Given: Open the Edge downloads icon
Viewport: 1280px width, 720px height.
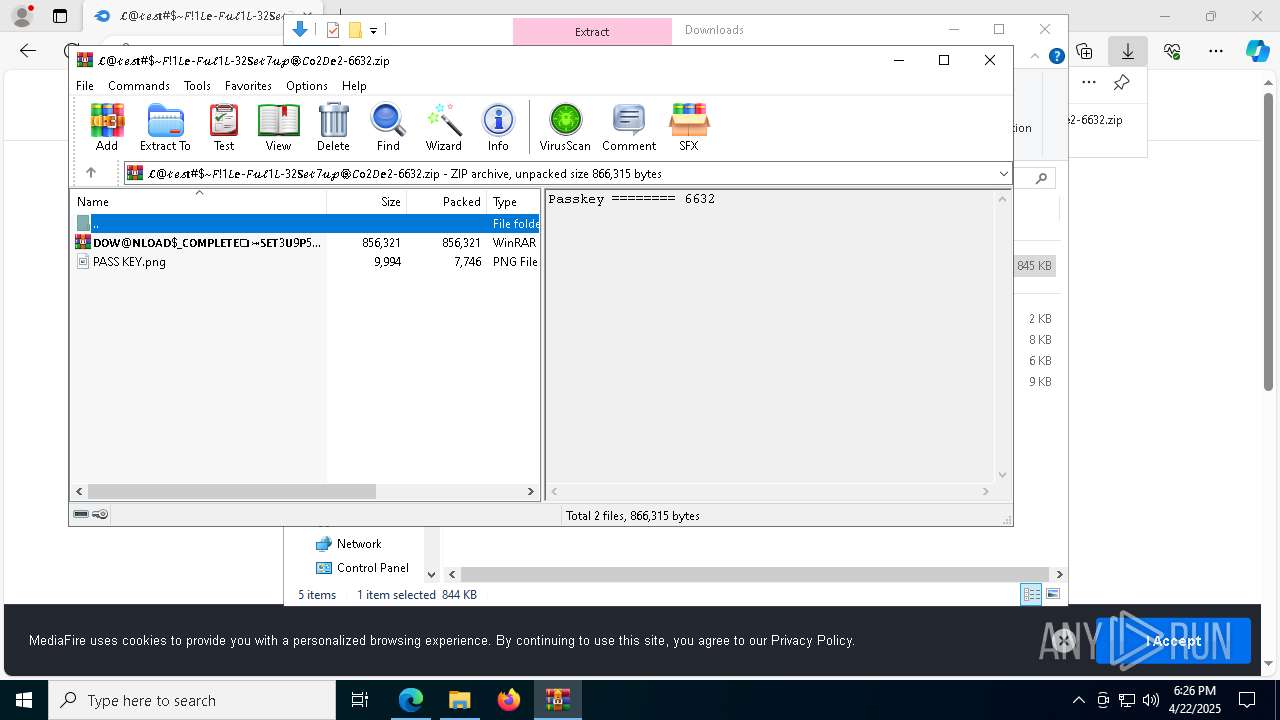Looking at the screenshot, I should 1128,51.
